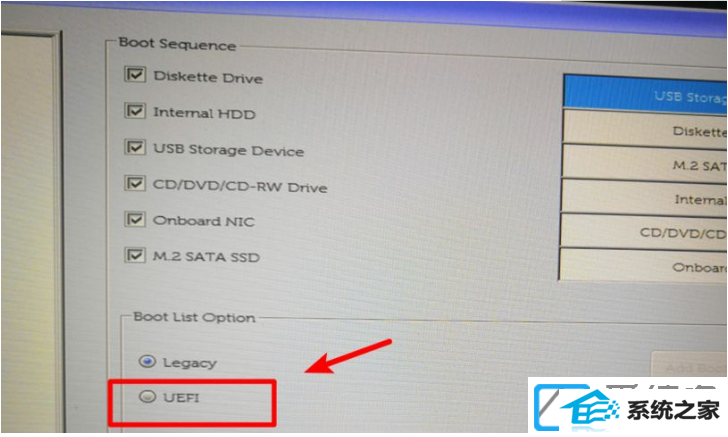728x437 pixels.
Task: Select M.2 SATA entry in boot order list
Action: (x=645, y=163)
